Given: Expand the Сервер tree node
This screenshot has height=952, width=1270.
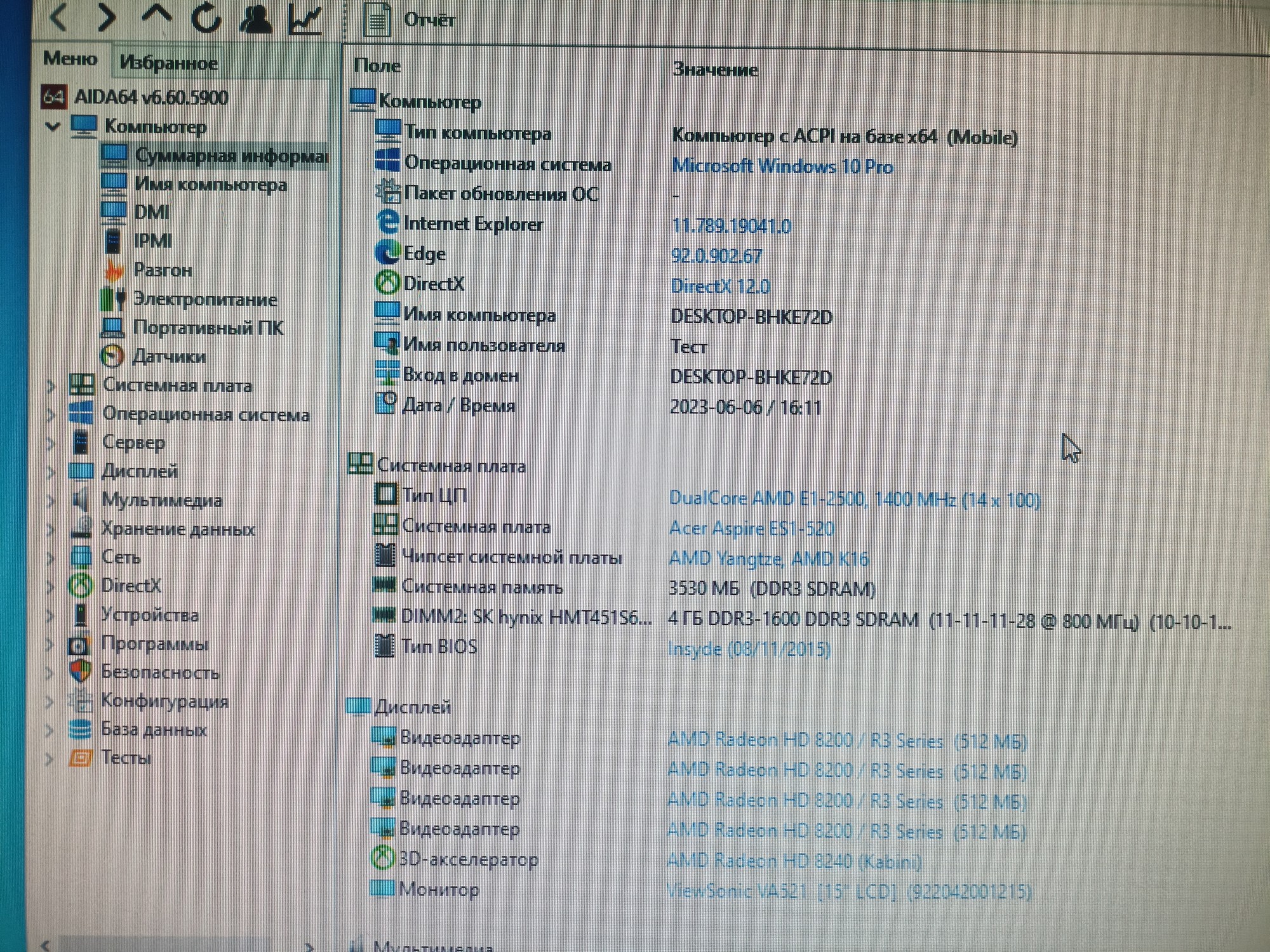Looking at the screenshot, I should click(51, 442).
